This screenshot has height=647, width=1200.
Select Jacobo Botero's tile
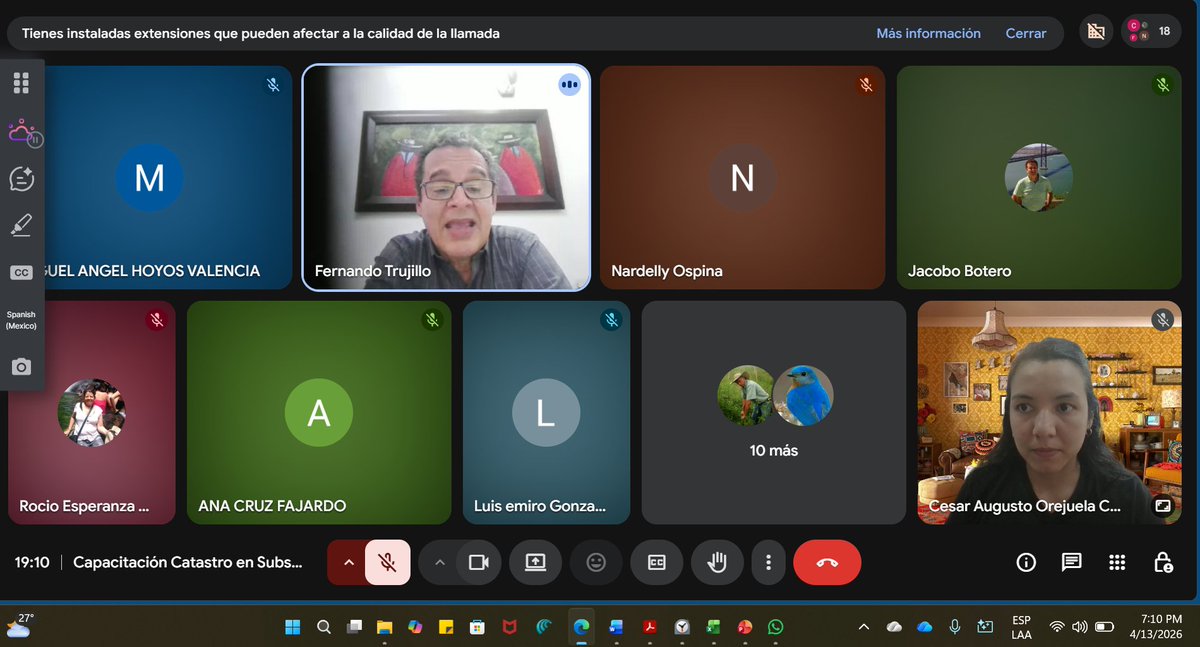point(1039,178)
